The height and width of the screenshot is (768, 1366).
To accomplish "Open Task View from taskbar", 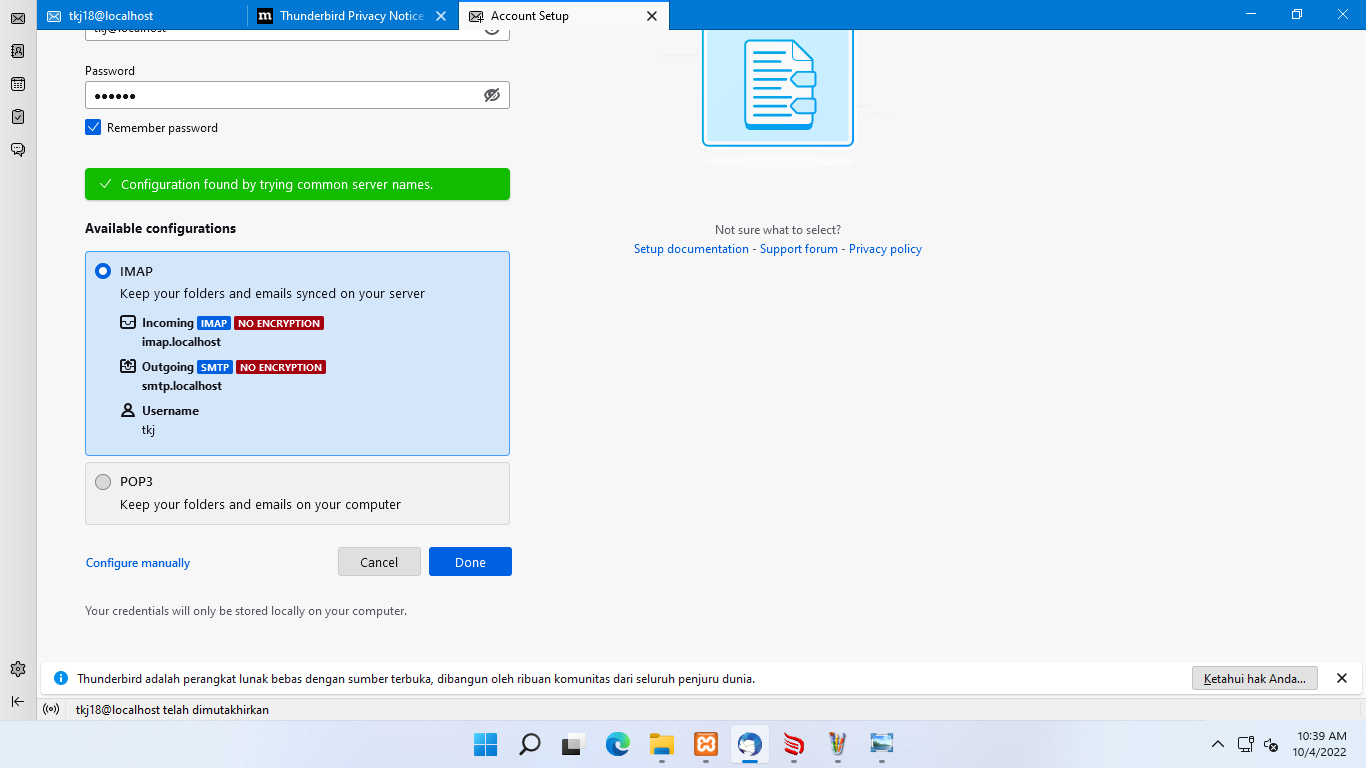I will [573, 744].
